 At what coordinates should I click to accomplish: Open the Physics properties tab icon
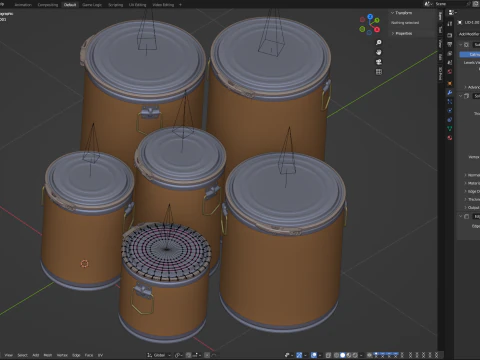tap(450, 111)
